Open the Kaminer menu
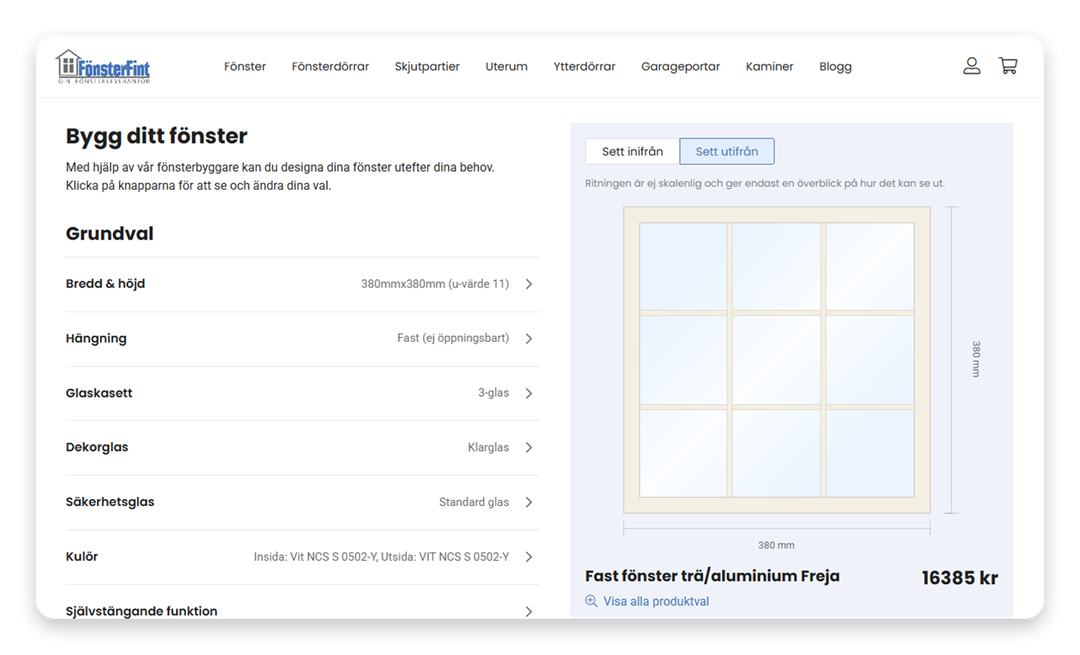 point(769,66)
